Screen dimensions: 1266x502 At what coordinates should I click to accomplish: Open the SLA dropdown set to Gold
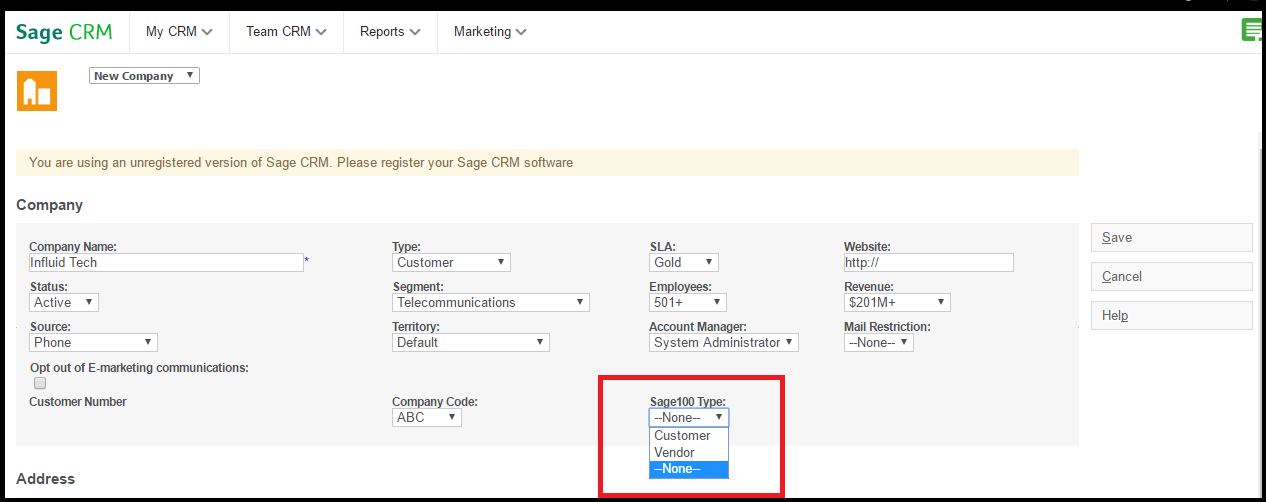pos(683,262)
